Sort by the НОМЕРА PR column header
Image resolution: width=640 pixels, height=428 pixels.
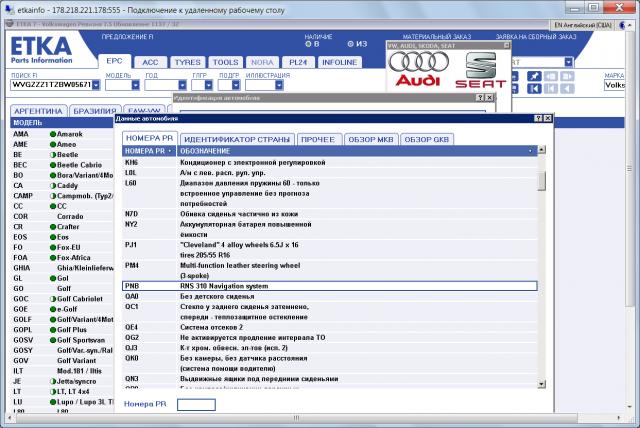(149, 151)
